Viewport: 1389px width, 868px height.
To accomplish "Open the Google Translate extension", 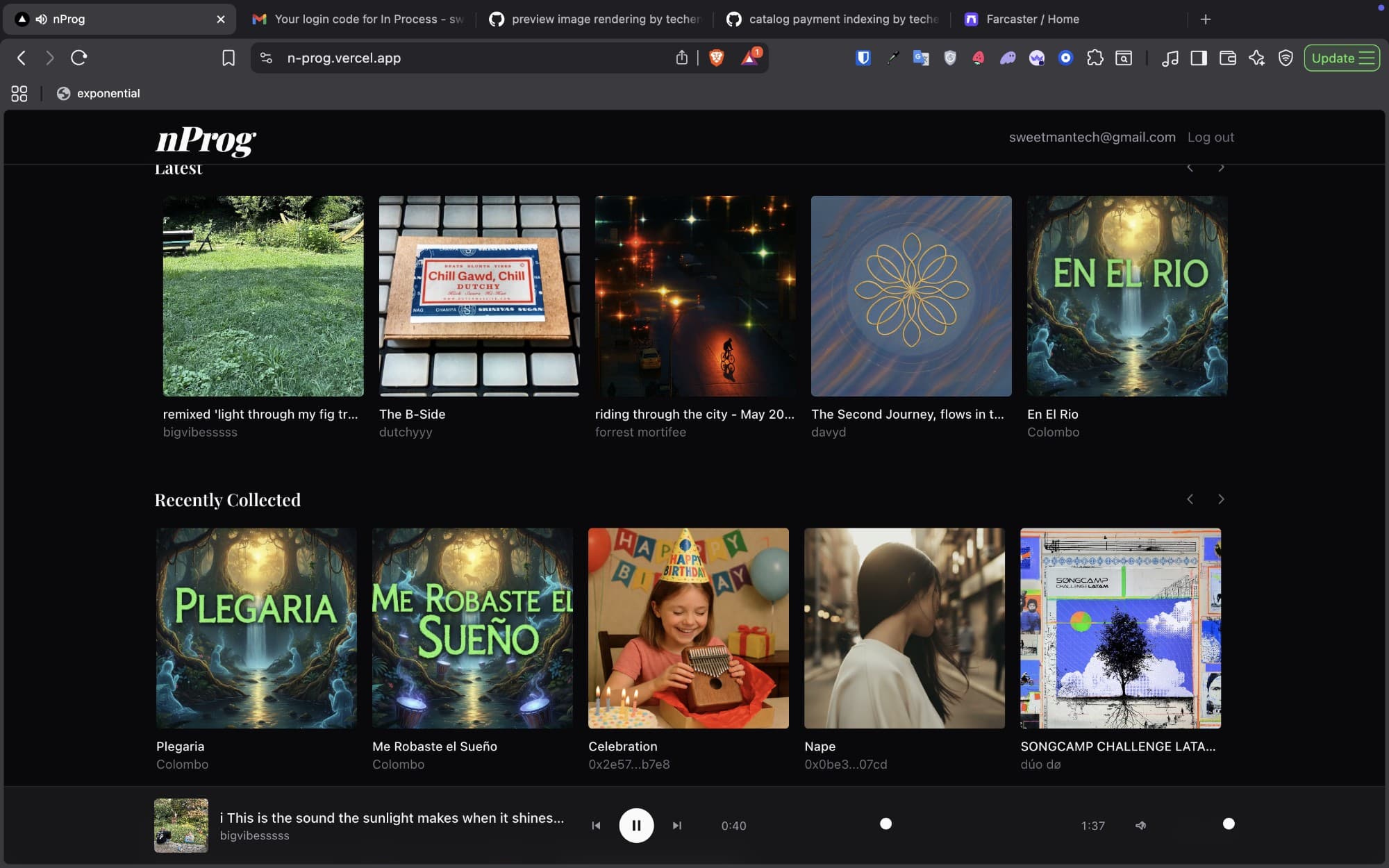I will 921,58.
